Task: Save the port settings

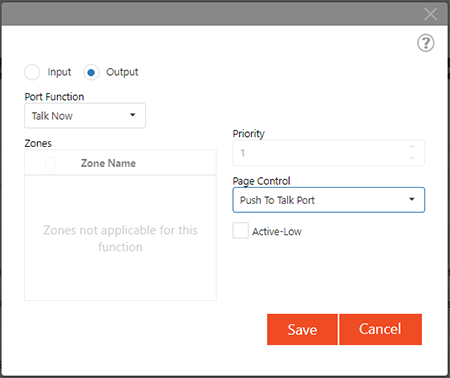Action: pyautogui.click(x=302, y=329)
